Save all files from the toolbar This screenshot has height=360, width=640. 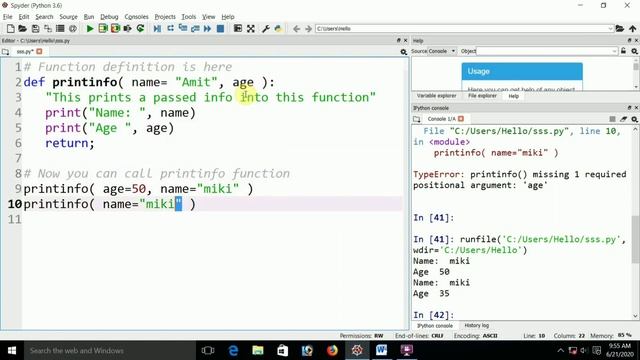click(48, 29)
